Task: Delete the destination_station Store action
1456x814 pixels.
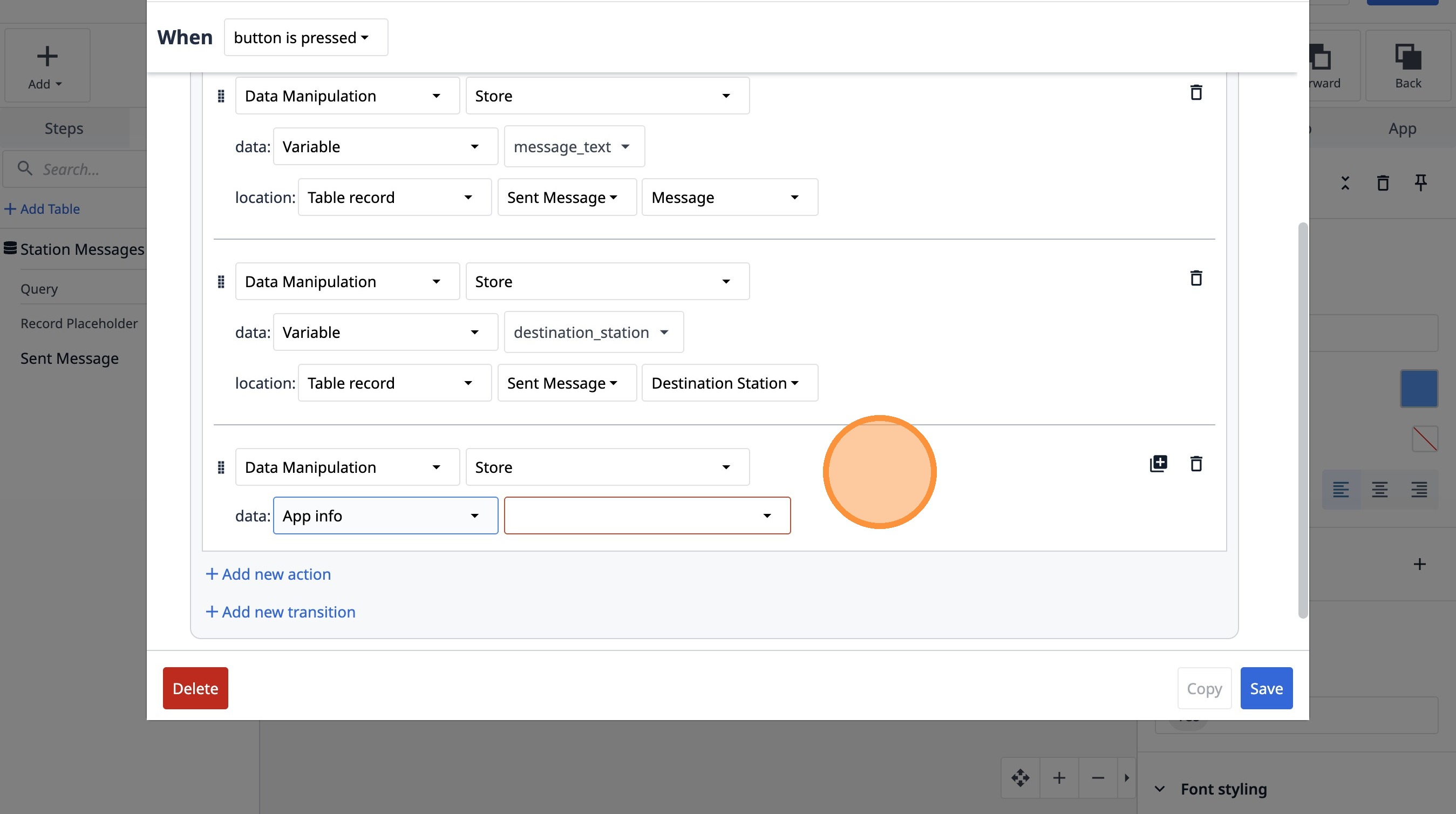Action: click(x=1196, y=278)
